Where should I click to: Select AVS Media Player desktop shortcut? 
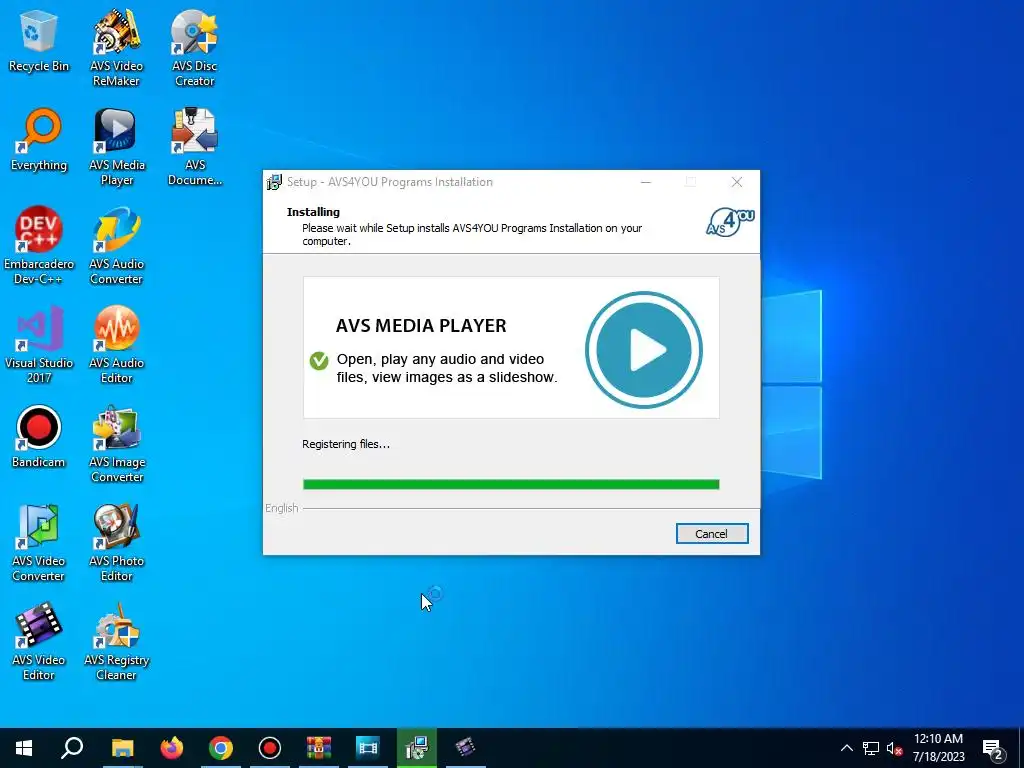(x=116, y=147)
